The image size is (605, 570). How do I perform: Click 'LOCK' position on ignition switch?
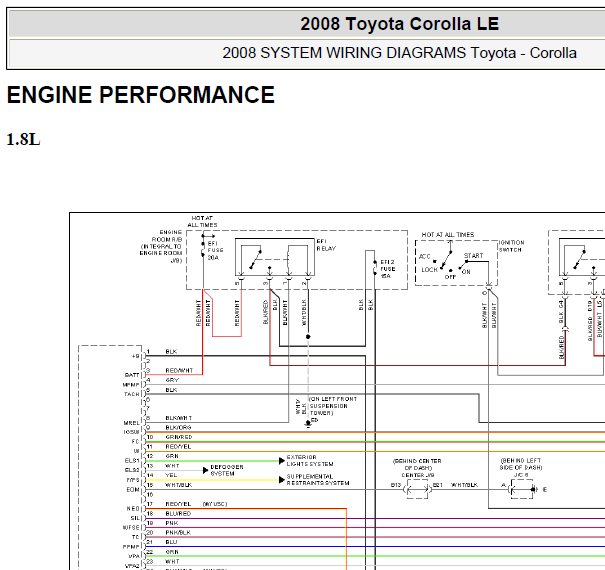pos(429,269)
